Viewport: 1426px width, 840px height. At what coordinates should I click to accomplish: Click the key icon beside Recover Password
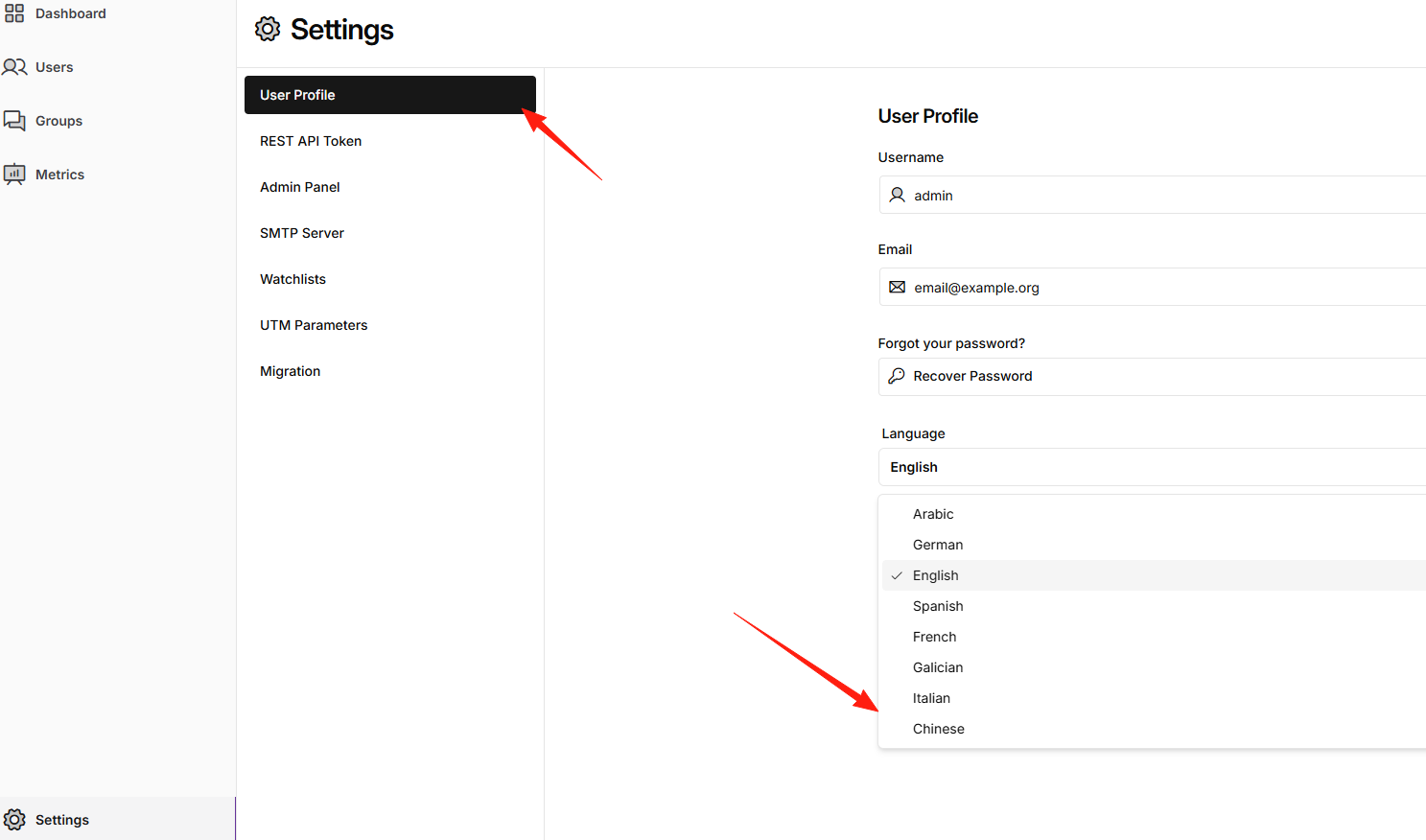point(896,376)
